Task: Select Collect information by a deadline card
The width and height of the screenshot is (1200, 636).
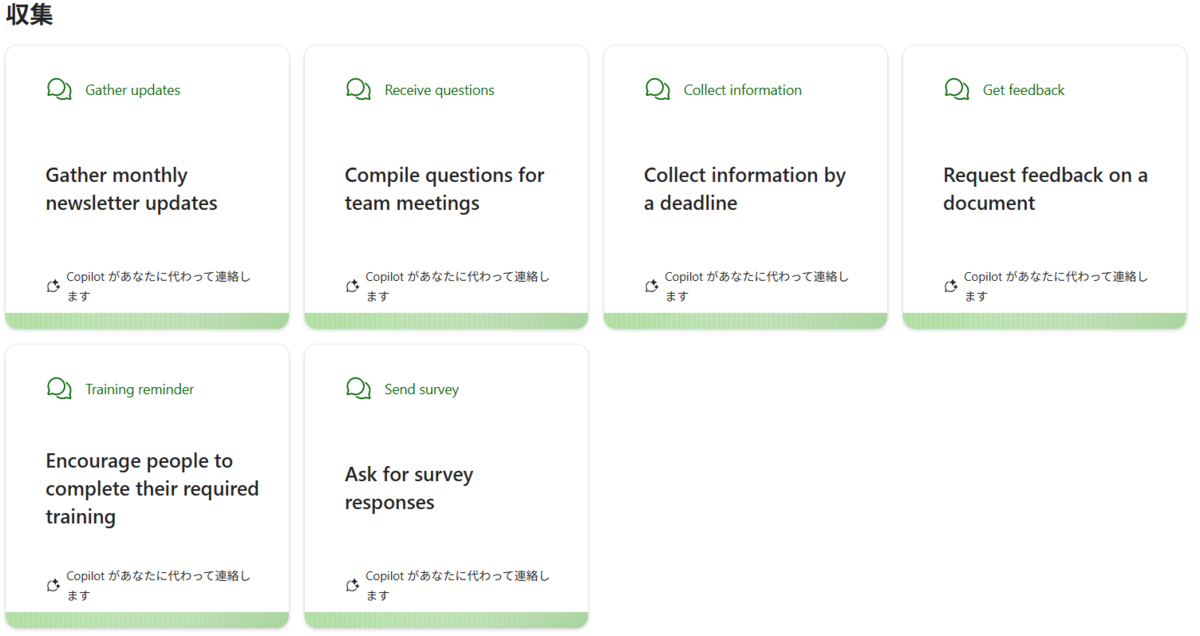Action: point(745,187)
